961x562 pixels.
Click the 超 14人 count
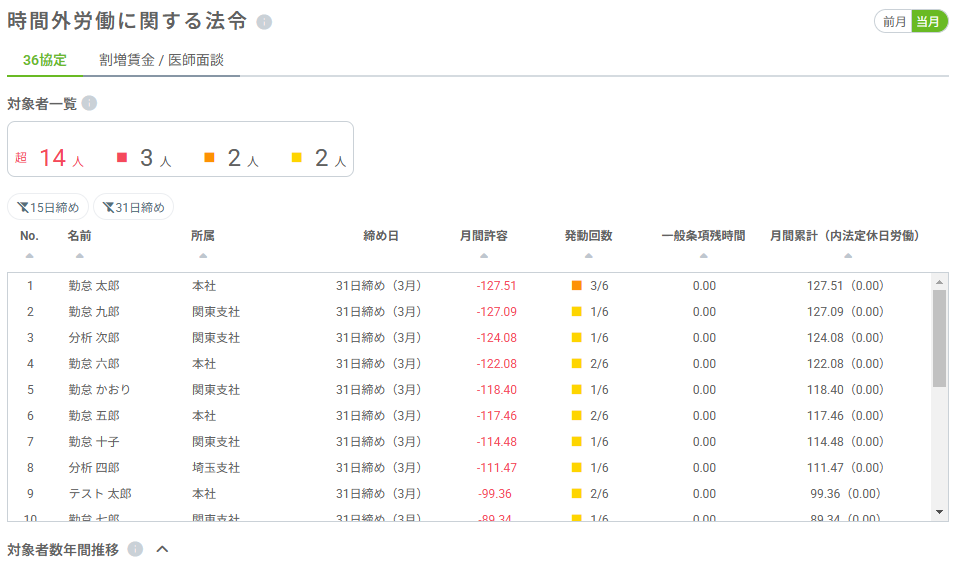point(50,158)
